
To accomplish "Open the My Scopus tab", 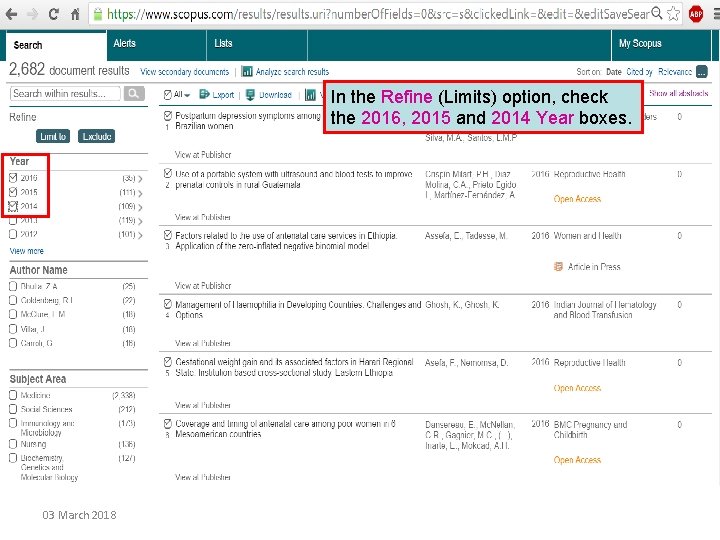I will 661,45.
